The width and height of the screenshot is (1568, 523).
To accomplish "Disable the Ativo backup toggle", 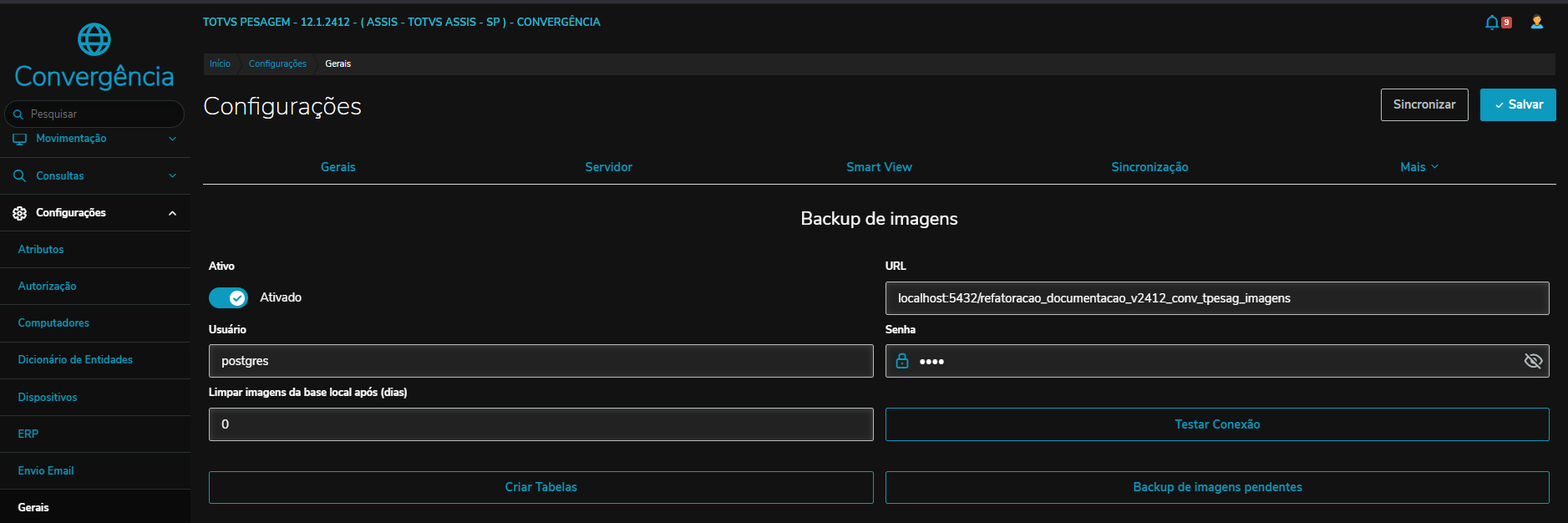I will click(228, 298).
